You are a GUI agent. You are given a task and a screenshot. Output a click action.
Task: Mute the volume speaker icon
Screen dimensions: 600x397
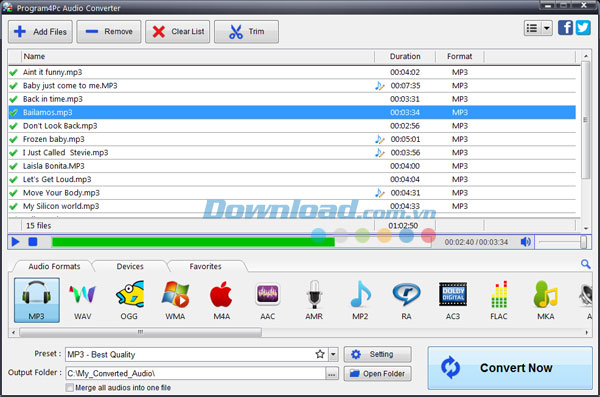(526, 242)
